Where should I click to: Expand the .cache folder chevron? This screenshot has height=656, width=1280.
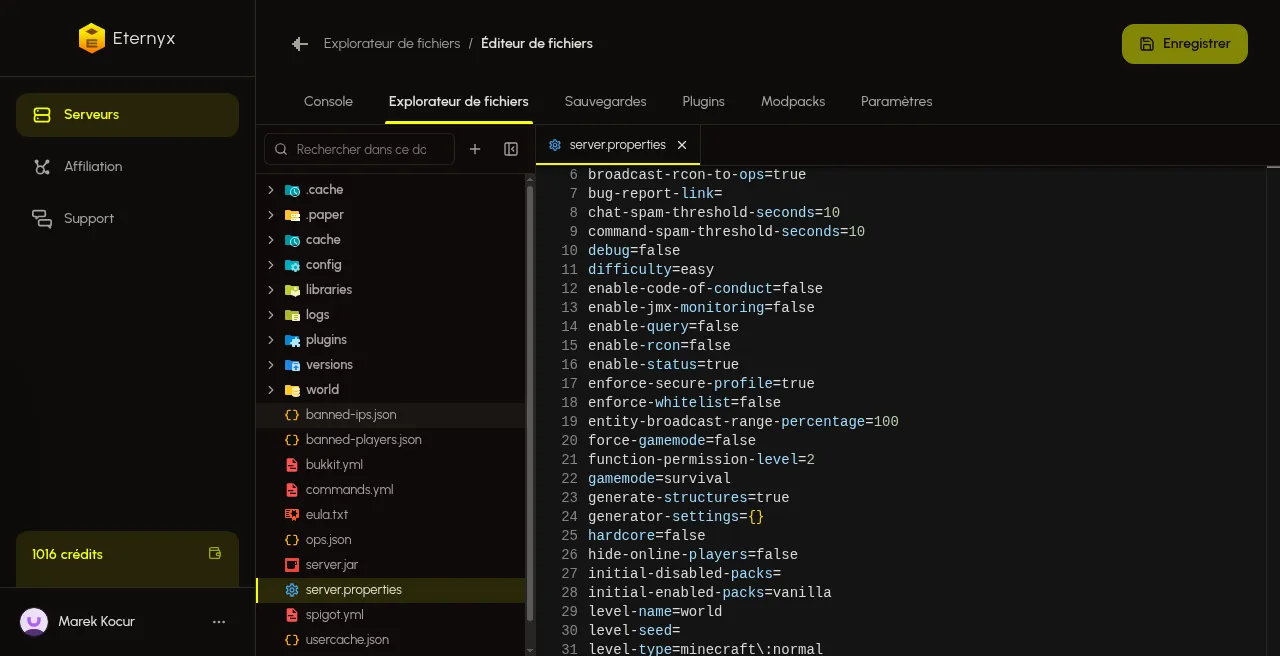pyautogui.click(x=271, y=190)
